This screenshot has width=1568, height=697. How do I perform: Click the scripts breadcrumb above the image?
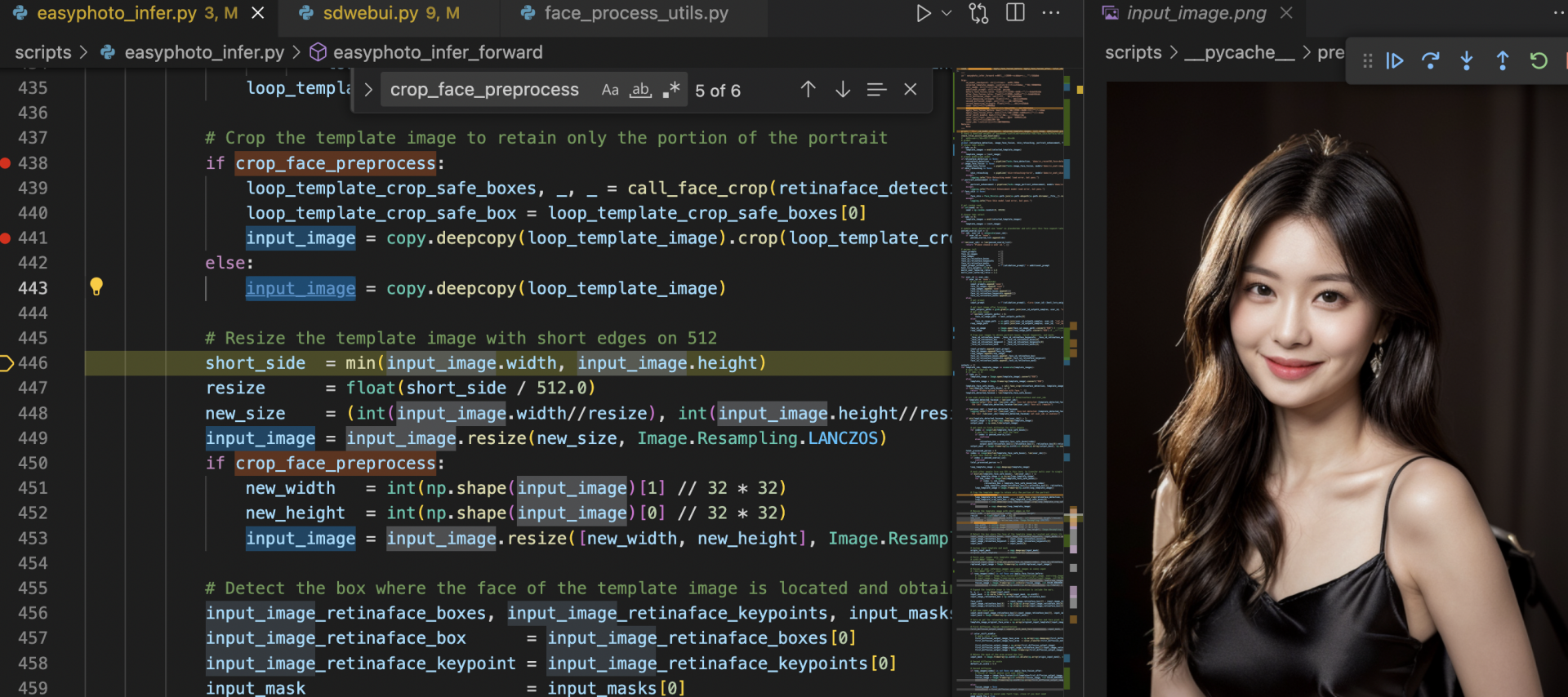tap(1133, 52)
